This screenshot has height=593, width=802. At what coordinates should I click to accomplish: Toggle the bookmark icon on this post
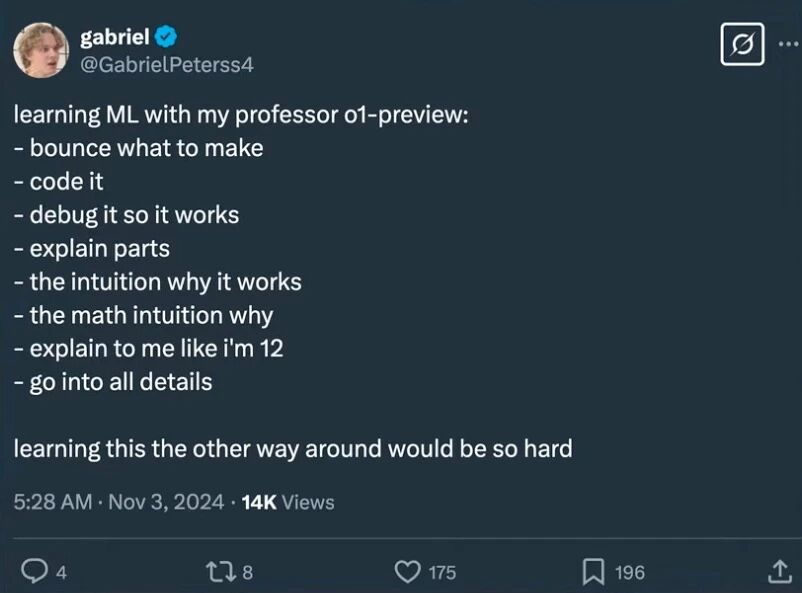click(x=593, y=571)
